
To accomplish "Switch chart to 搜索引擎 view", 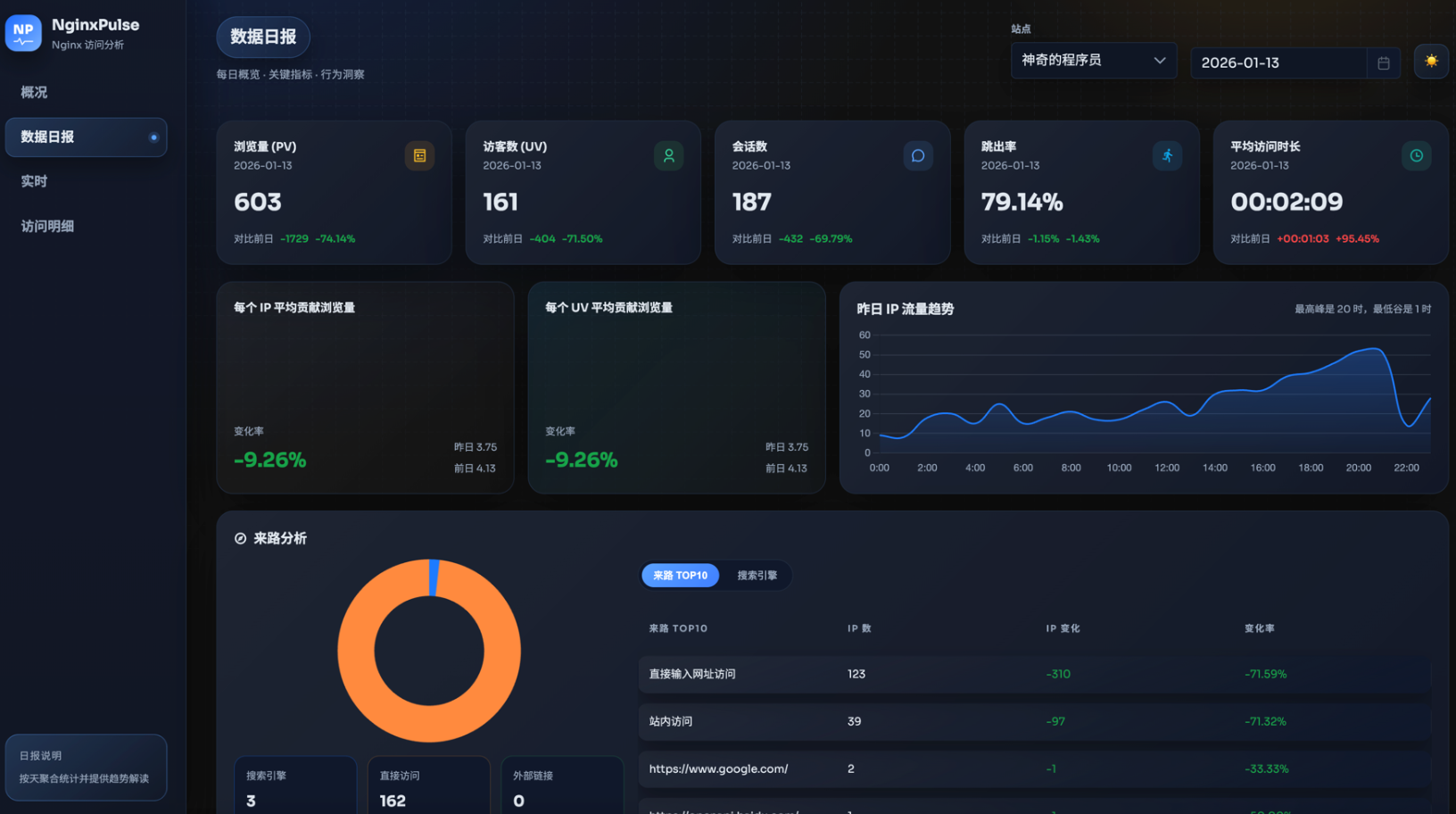I will [x=757, y=575].
